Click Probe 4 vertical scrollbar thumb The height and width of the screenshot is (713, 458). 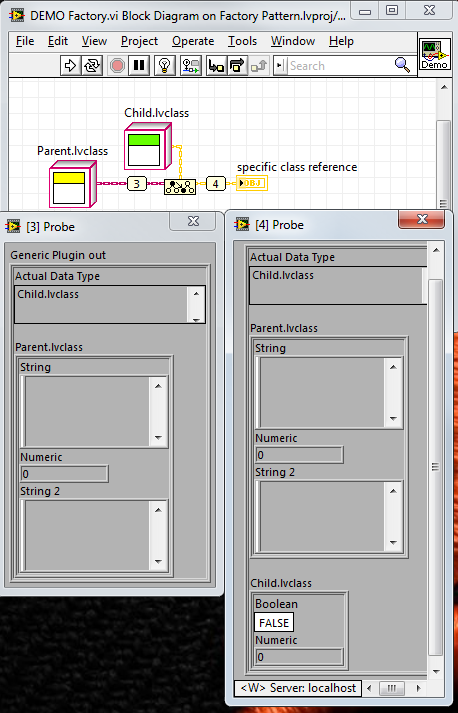pos(436,467)
